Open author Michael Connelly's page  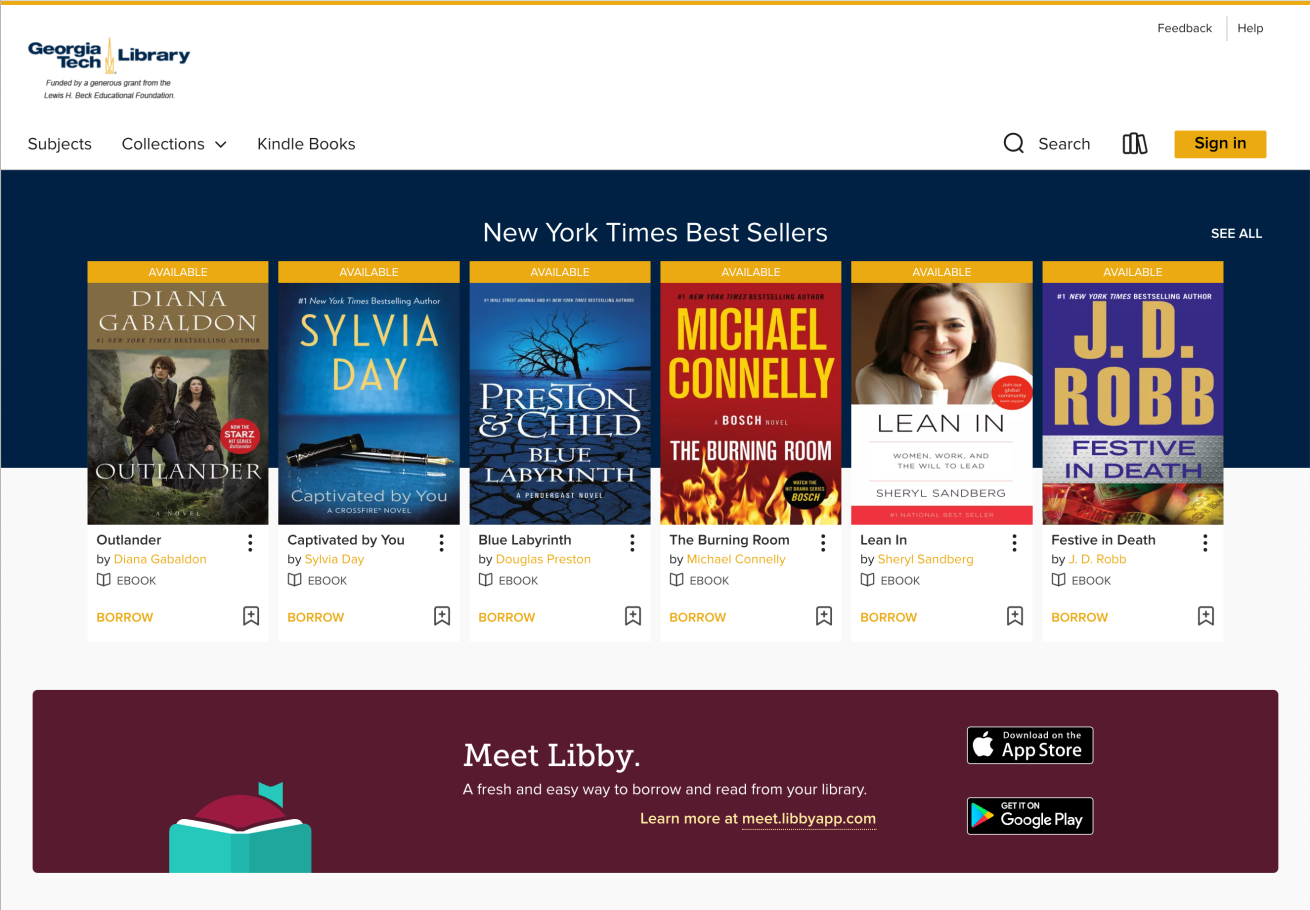click(736, 559)
